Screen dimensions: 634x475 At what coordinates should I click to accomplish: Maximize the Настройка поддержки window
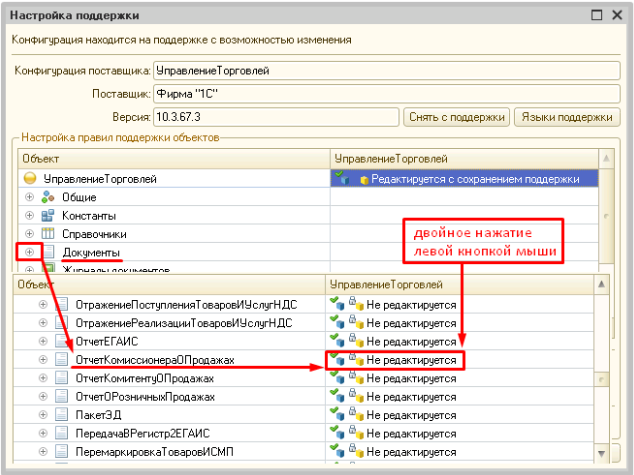(x=597, y=15)
